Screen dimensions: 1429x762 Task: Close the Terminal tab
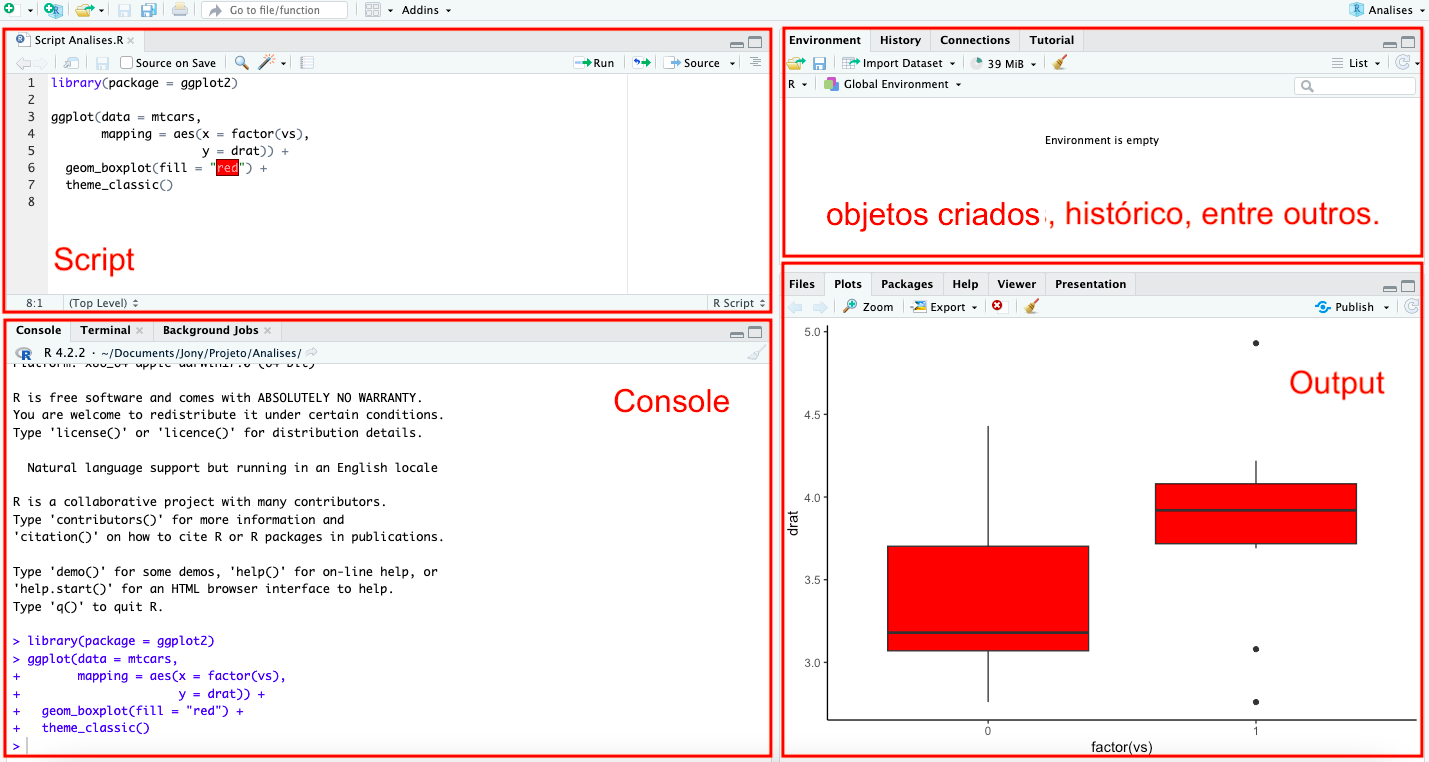tap(140, 330)
